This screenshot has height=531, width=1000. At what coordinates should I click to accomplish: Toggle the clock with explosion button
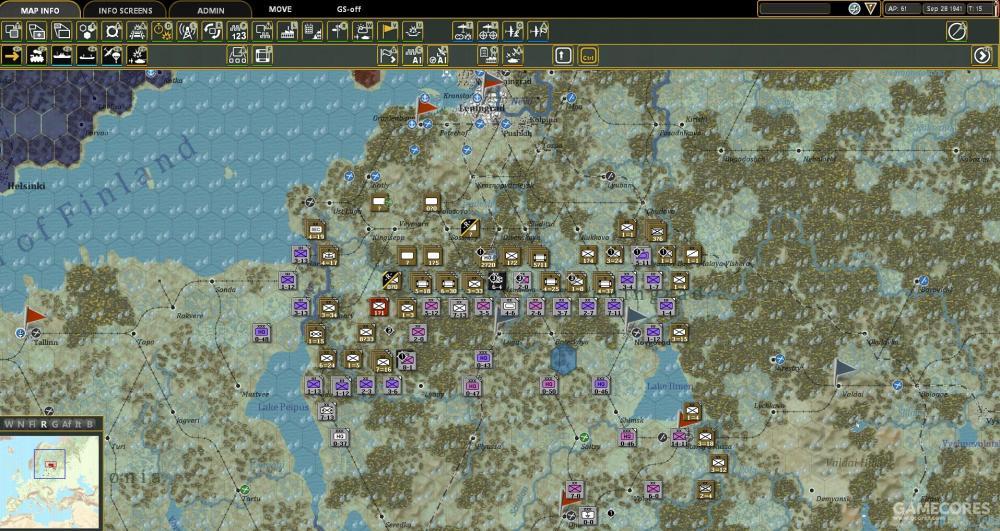tap(162, 31)
